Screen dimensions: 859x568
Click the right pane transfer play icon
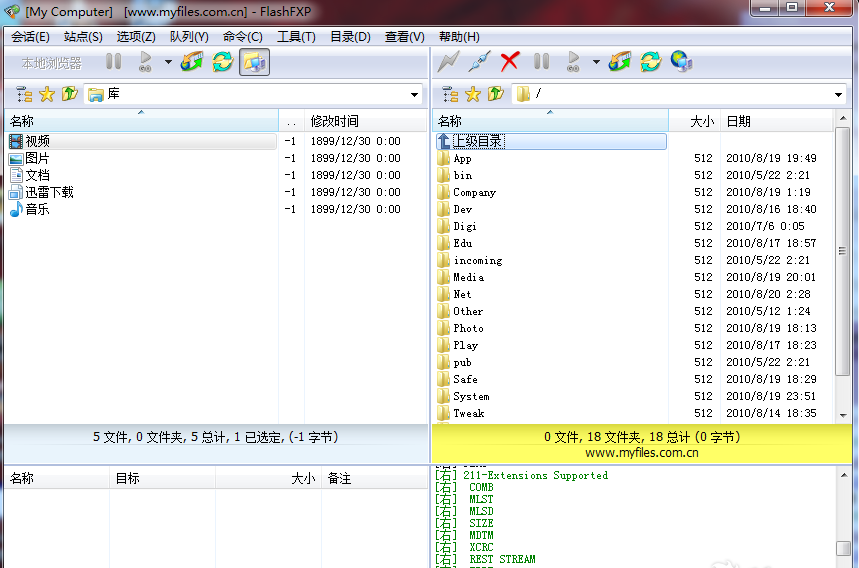[x=573, y=61]
